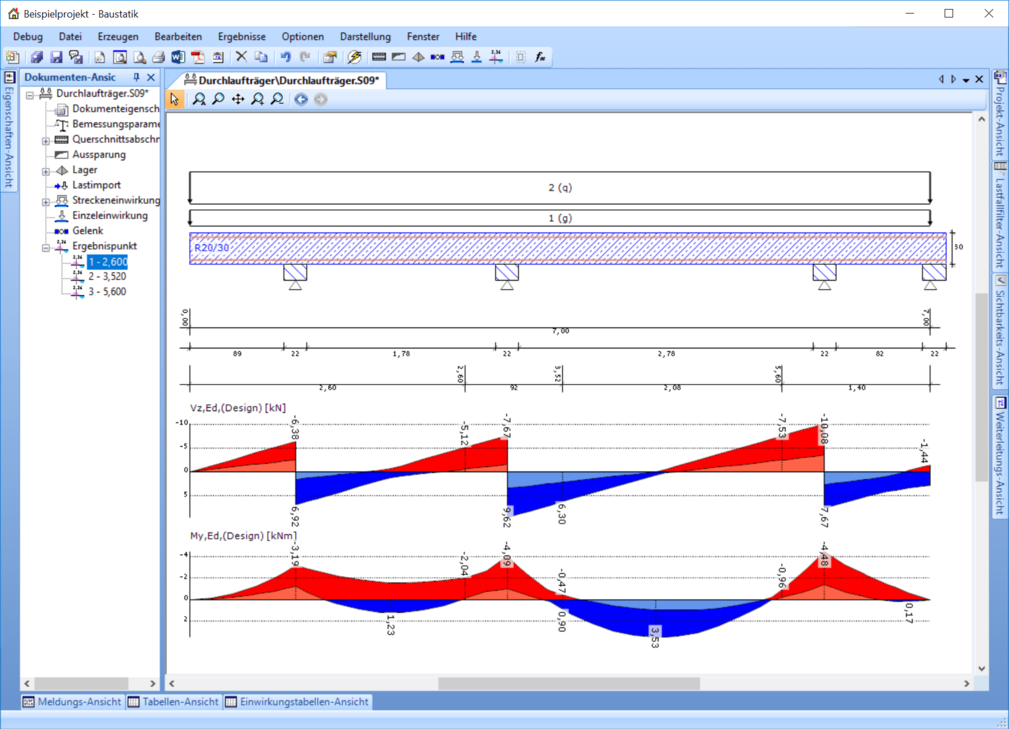Click the Save icon in the toolbar
This screenshot has width=1009, height=729.
pyautogui.click(x=56, y=58)
